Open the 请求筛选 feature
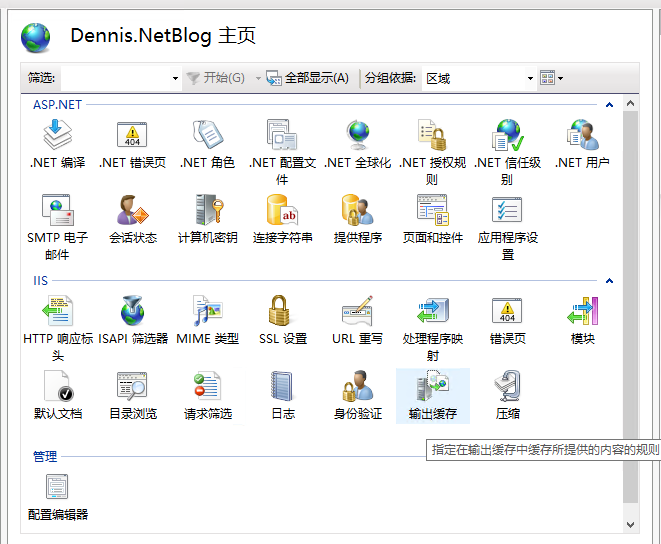This screenshot has height=544, width=661. (207, 396)
